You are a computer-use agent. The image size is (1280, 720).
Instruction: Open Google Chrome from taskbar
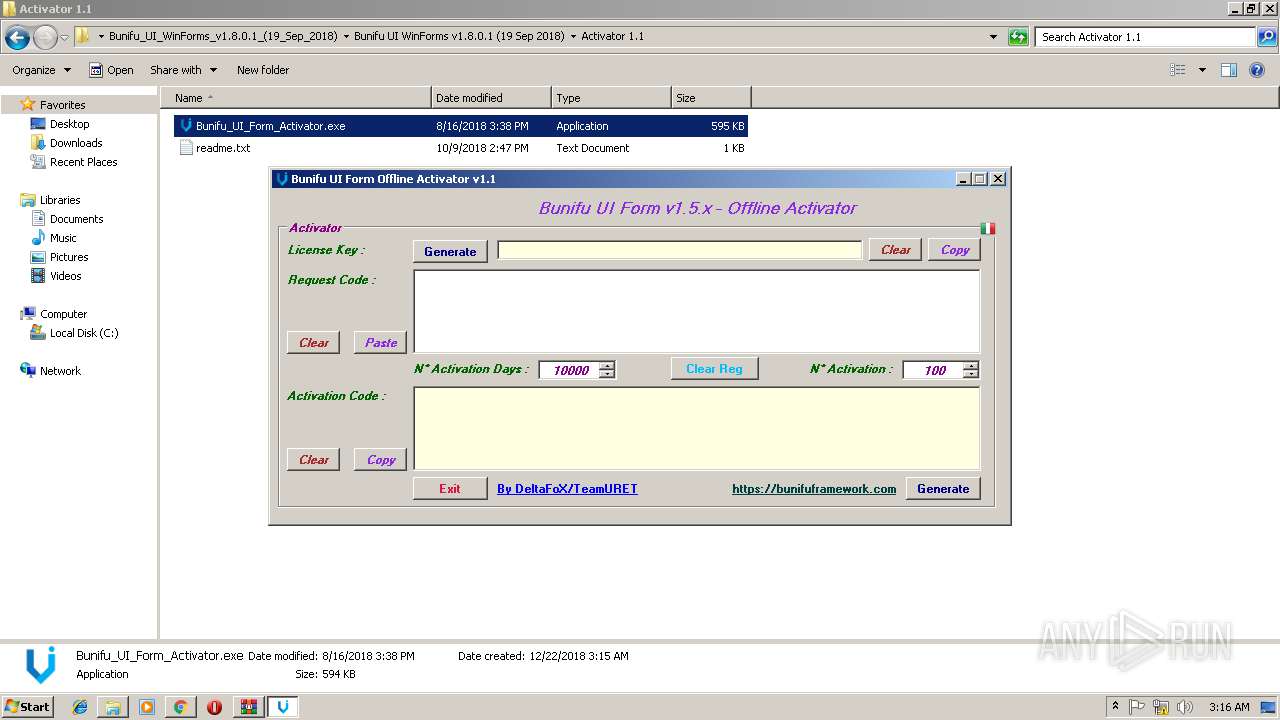[181, 707]
